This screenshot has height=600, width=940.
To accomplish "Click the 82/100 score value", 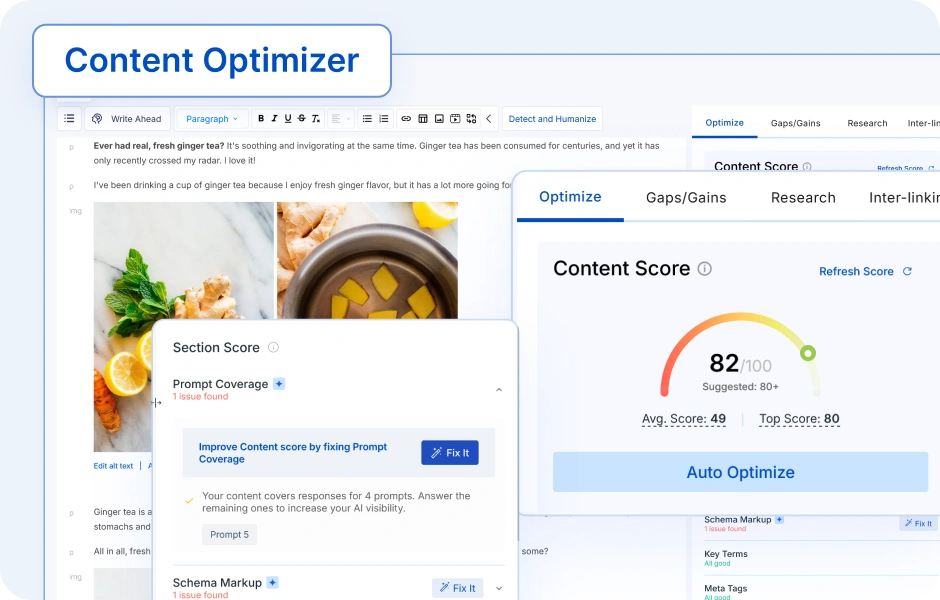I will coord(740,363).
